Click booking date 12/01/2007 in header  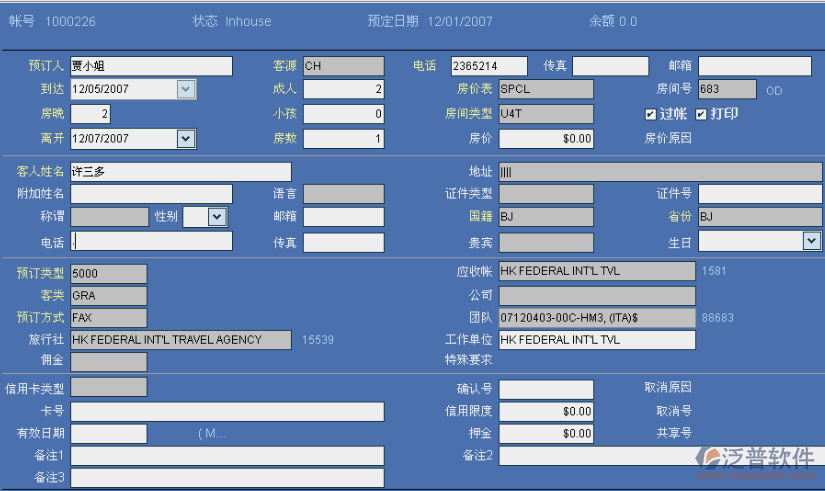[x=460, y=22]
